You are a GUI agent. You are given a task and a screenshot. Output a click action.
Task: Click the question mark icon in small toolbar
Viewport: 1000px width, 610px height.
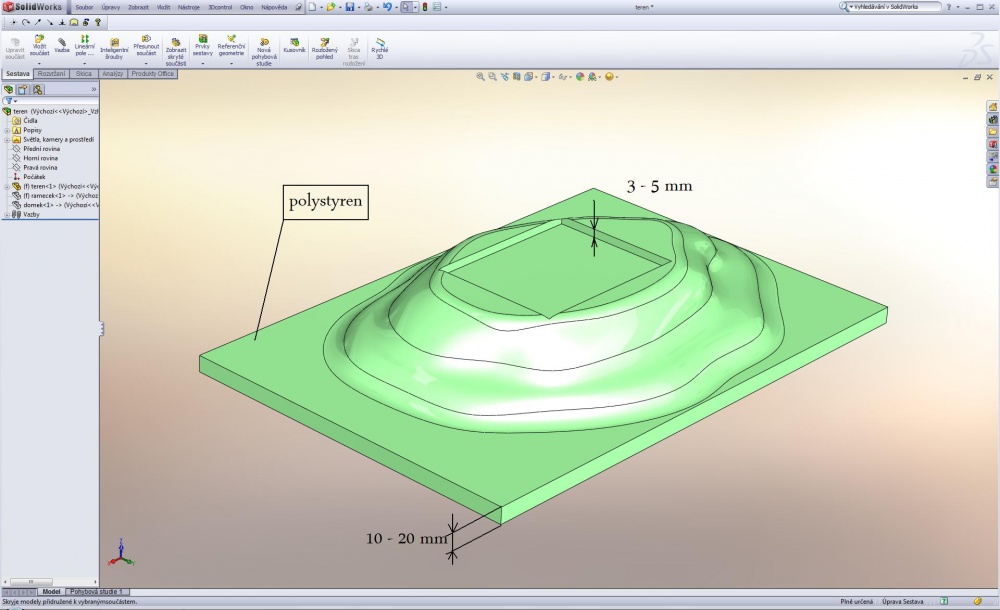(x=98, y=22)
